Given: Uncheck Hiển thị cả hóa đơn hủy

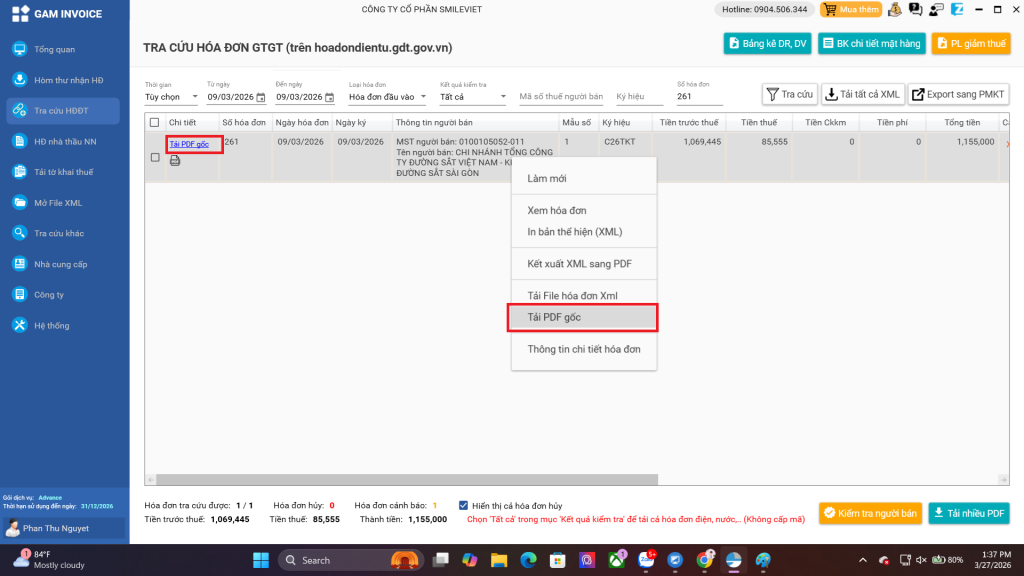Looking at the screenshot, I should pos(463,505).
